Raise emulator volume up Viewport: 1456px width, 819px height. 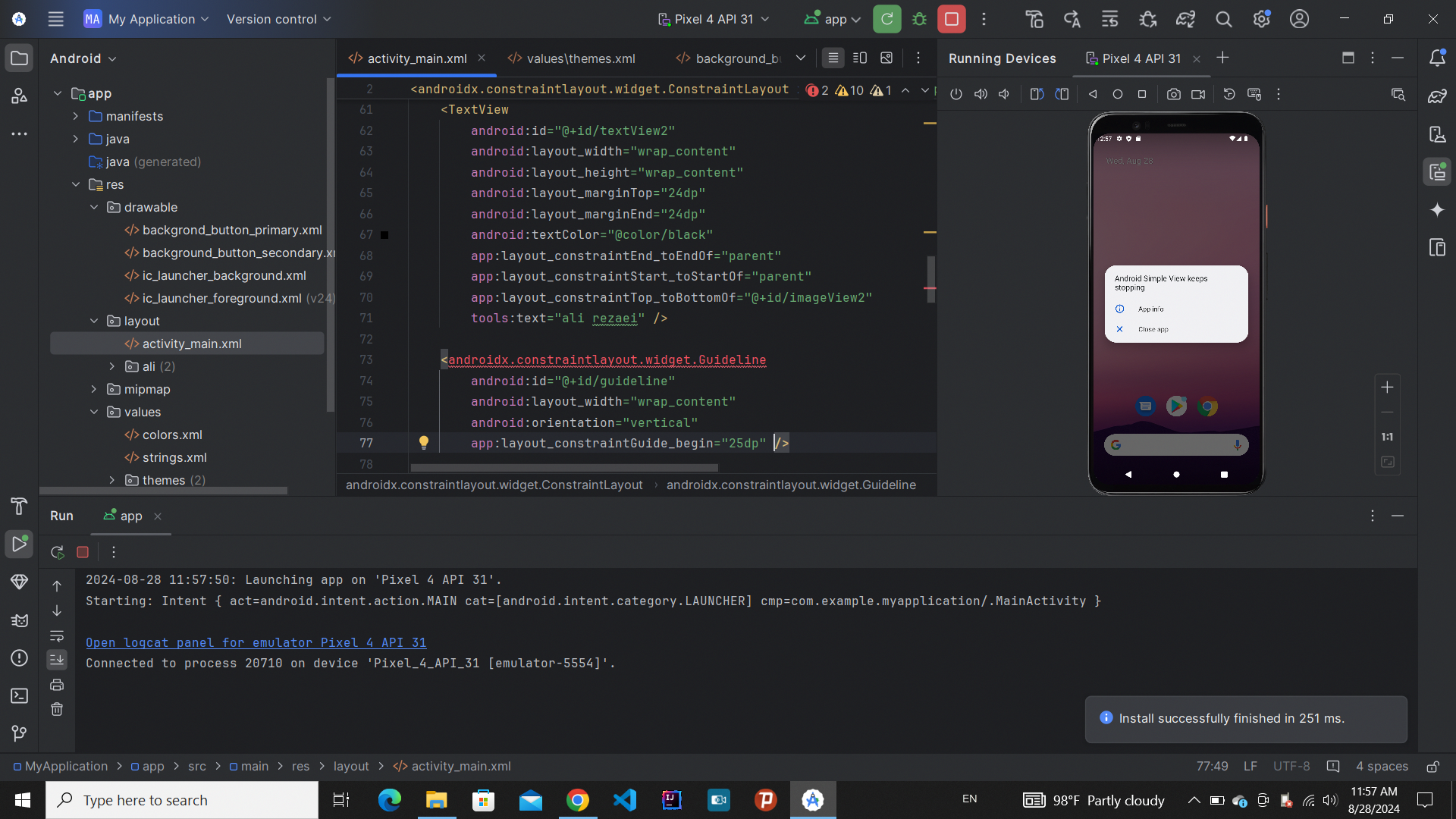(981, 94)
